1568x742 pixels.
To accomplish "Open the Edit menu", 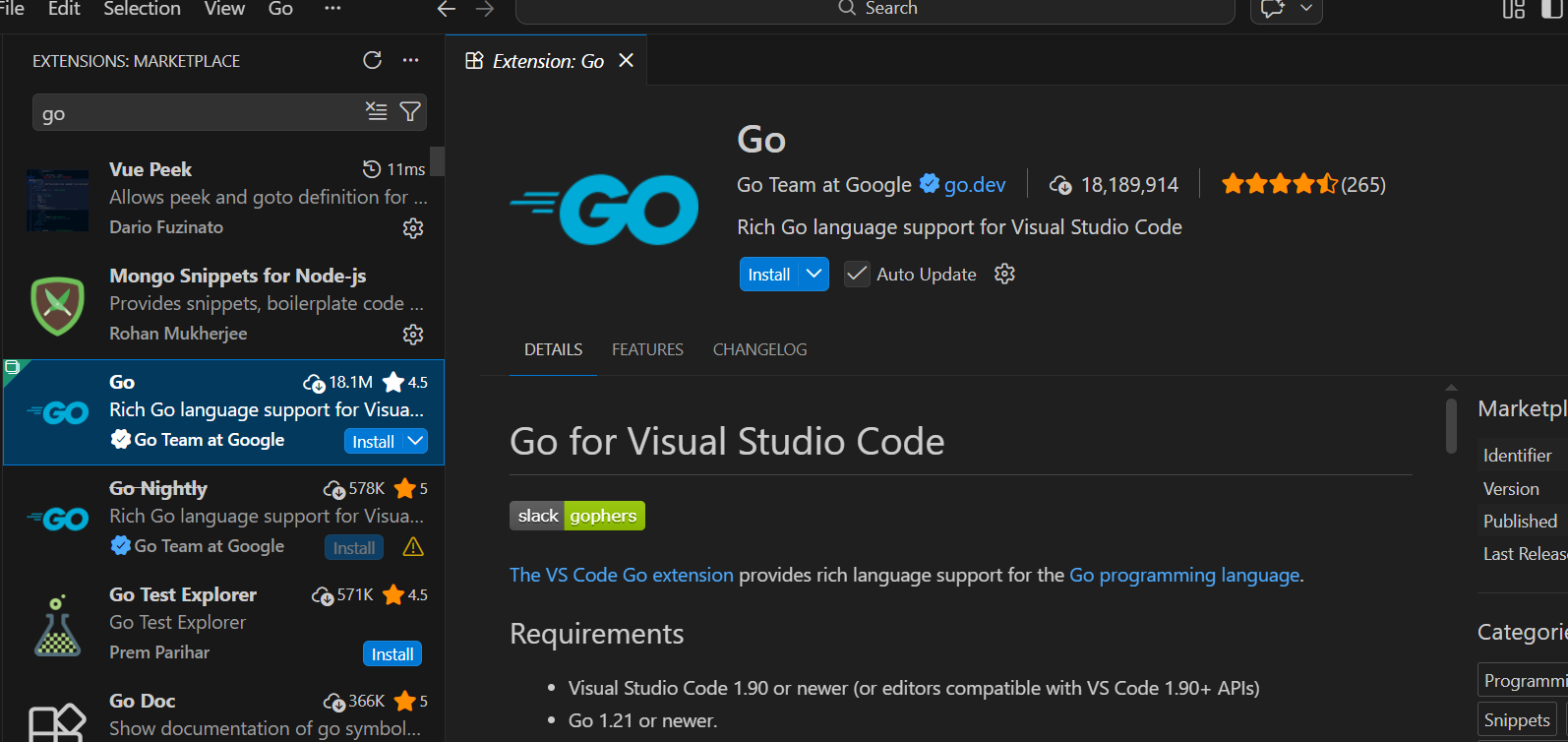I will coord(64,9).
